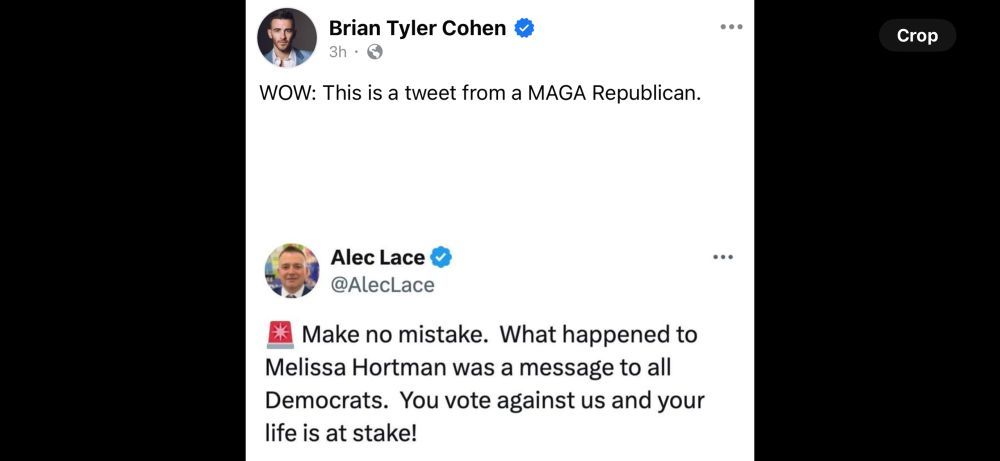This screenshot has height=461, width=1000.
Task: Select the Alec Lace display name
Action: click(377, 258)
